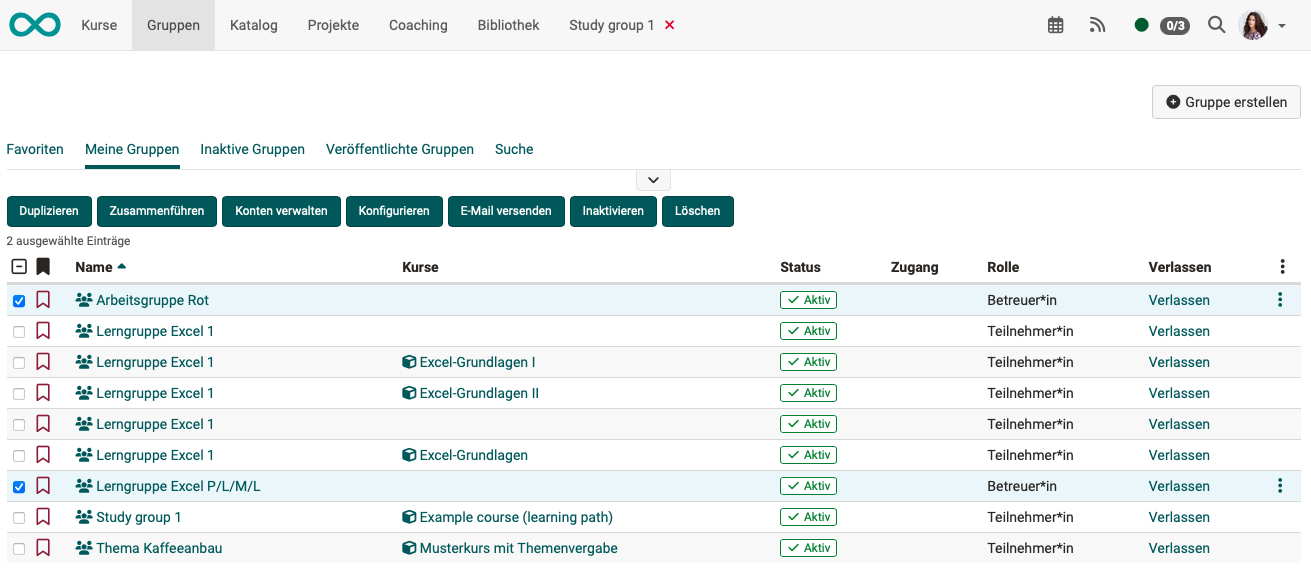
Task: Check the Study group 1 checkbox
Action: 19,518
